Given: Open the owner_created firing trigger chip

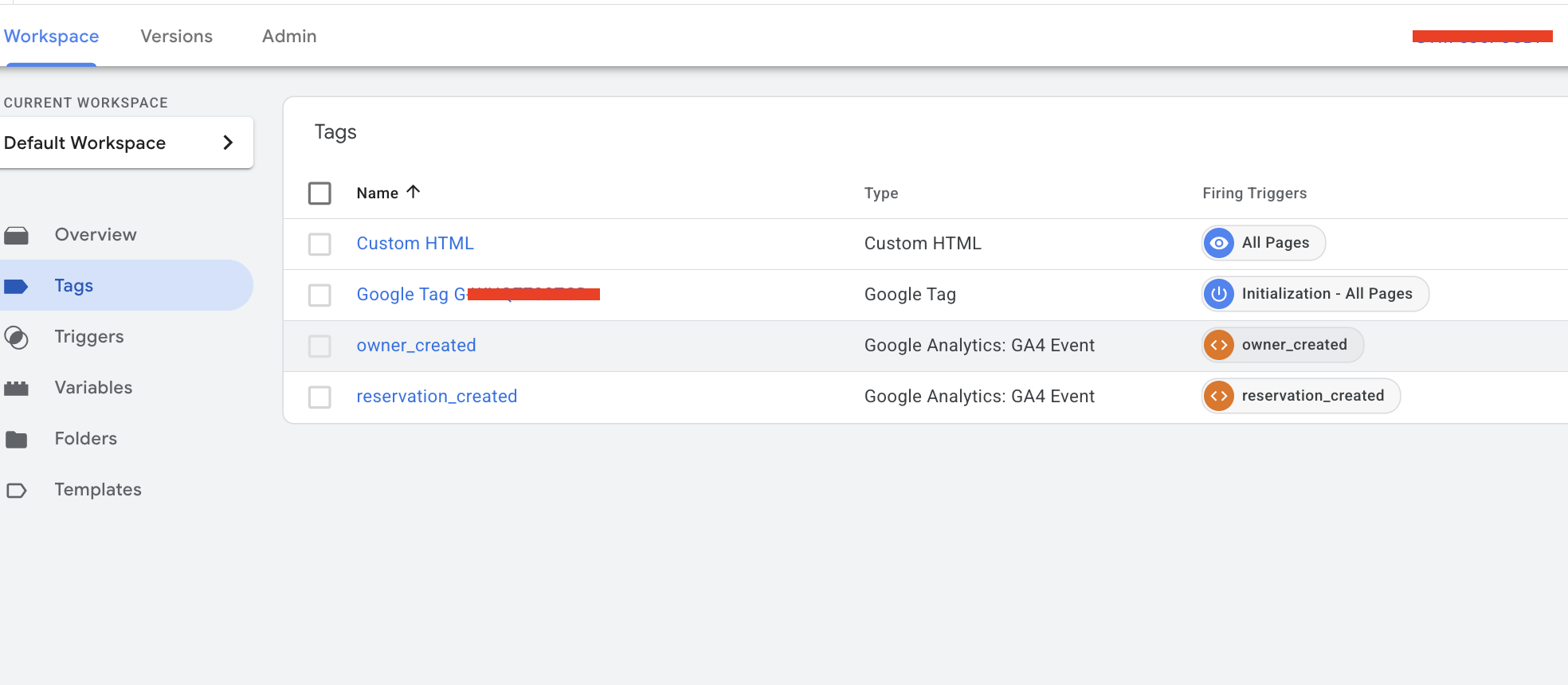Looking at the screenshot, I should (x=1283, y=345).
